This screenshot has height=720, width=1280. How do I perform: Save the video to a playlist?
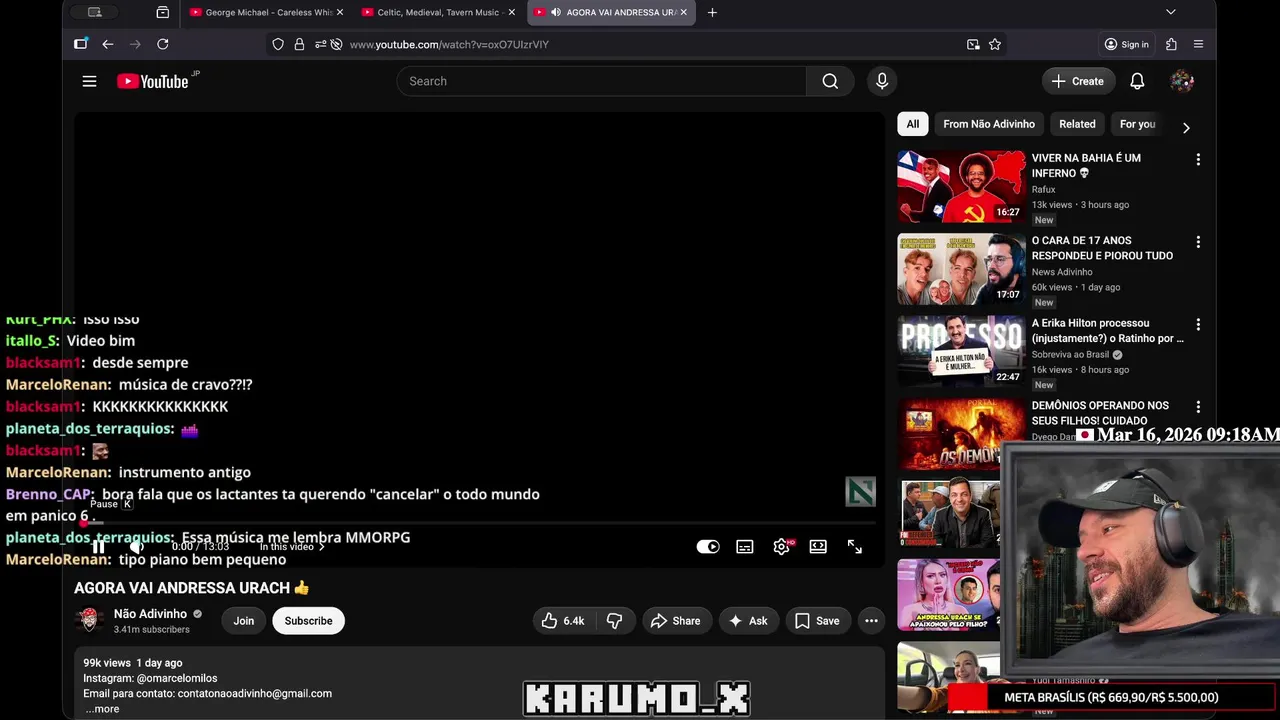pyautogui.click(x=817, y=621)
